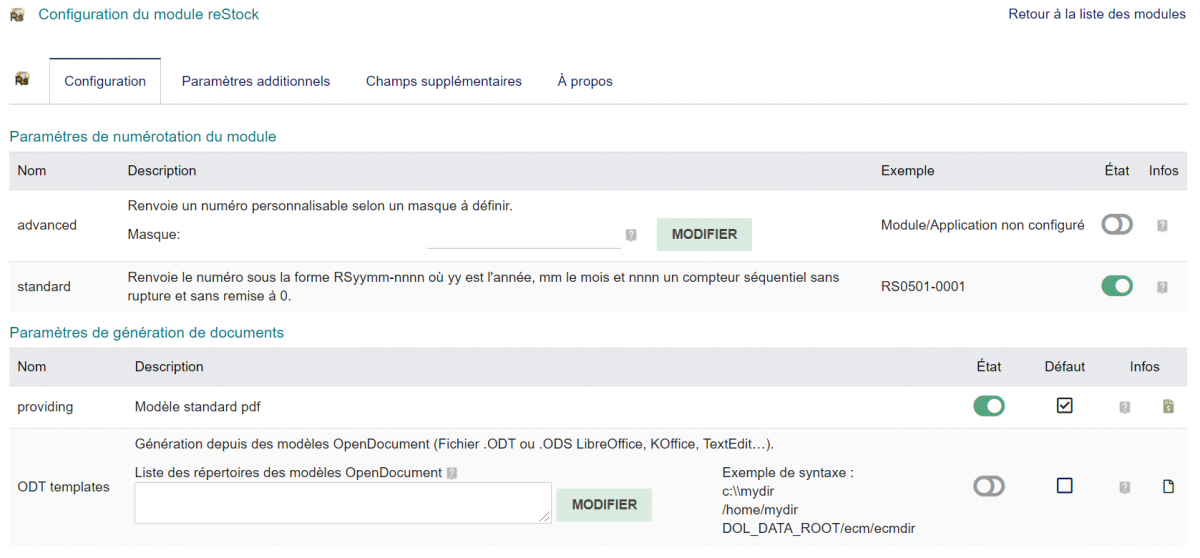1200x558 pixels.
Task: Click the reStock module icon beside the page title
Action: (17, 15)
